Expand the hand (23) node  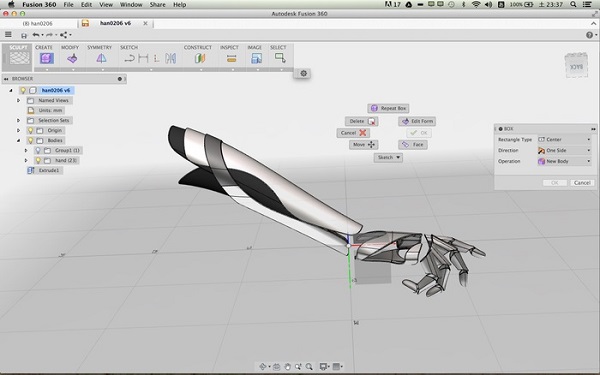click(x=26, y=160)
